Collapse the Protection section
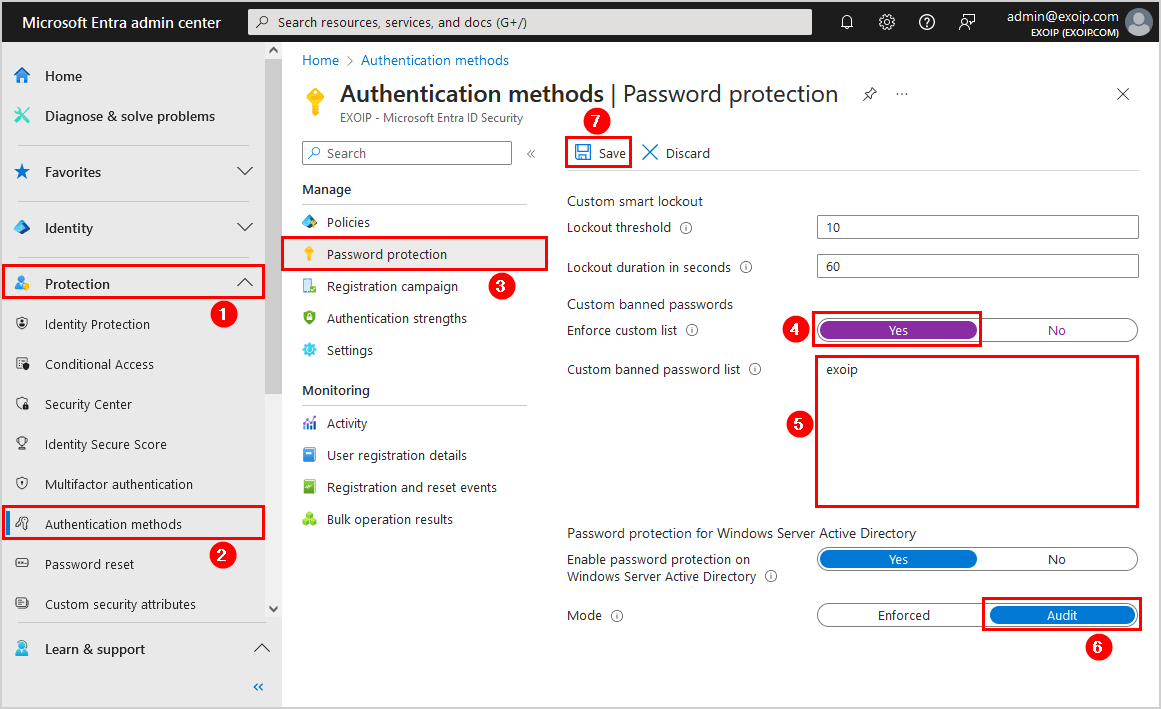The image size is (1161, 709). 244,284
